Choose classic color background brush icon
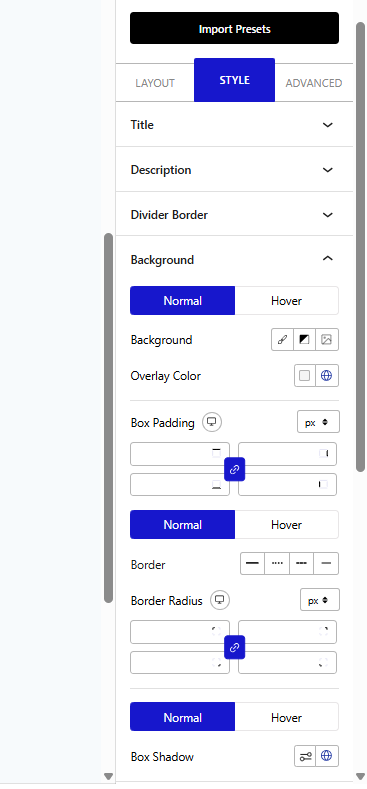 click(x=282, y=340)
